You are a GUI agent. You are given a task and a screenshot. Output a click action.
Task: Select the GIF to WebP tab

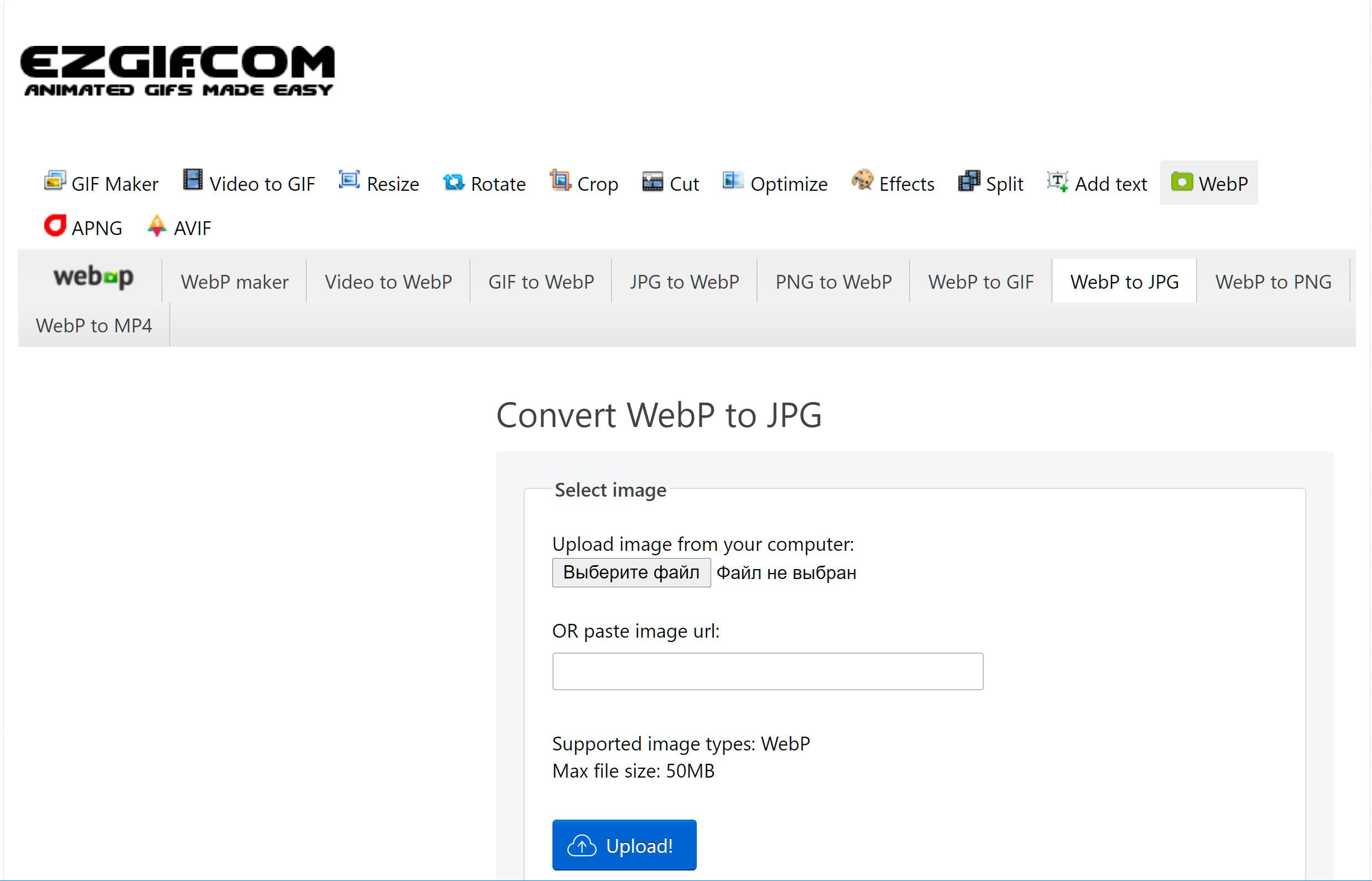pyautogui.click(x=540, y=281)
